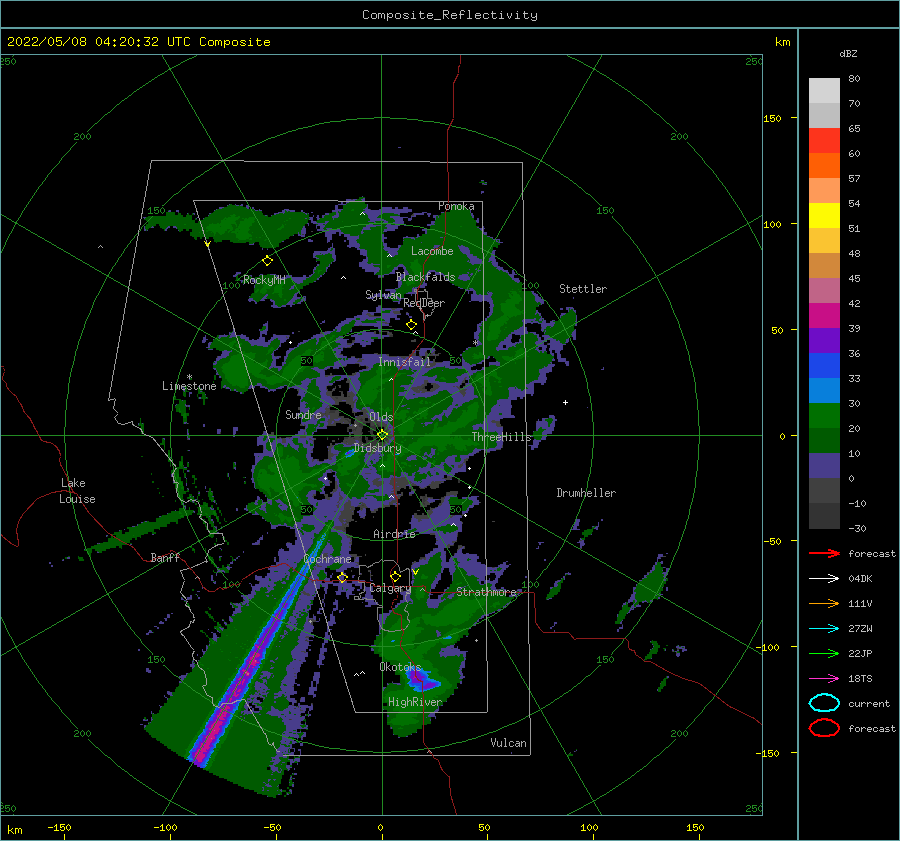Click the Strathmore city label

487,592
